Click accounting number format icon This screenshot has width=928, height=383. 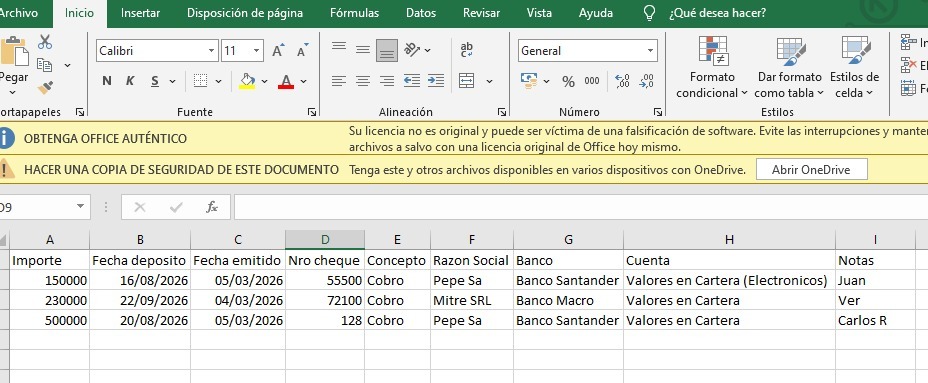529,81
